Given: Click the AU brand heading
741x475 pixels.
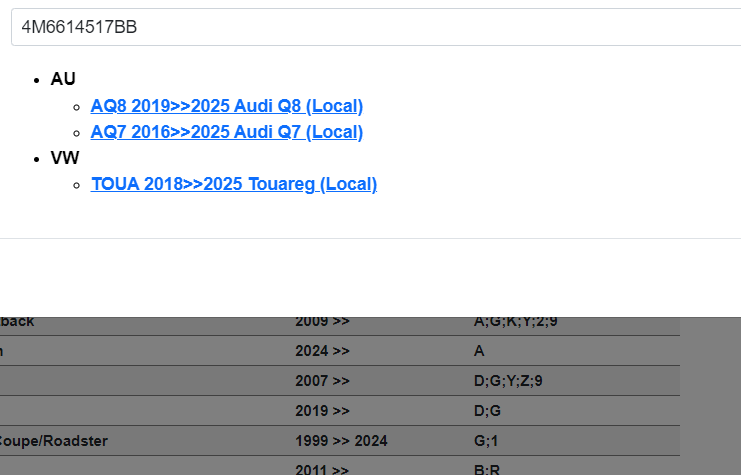Looking at the screenshot, I should pyautogui.click(x=63, y=79).
